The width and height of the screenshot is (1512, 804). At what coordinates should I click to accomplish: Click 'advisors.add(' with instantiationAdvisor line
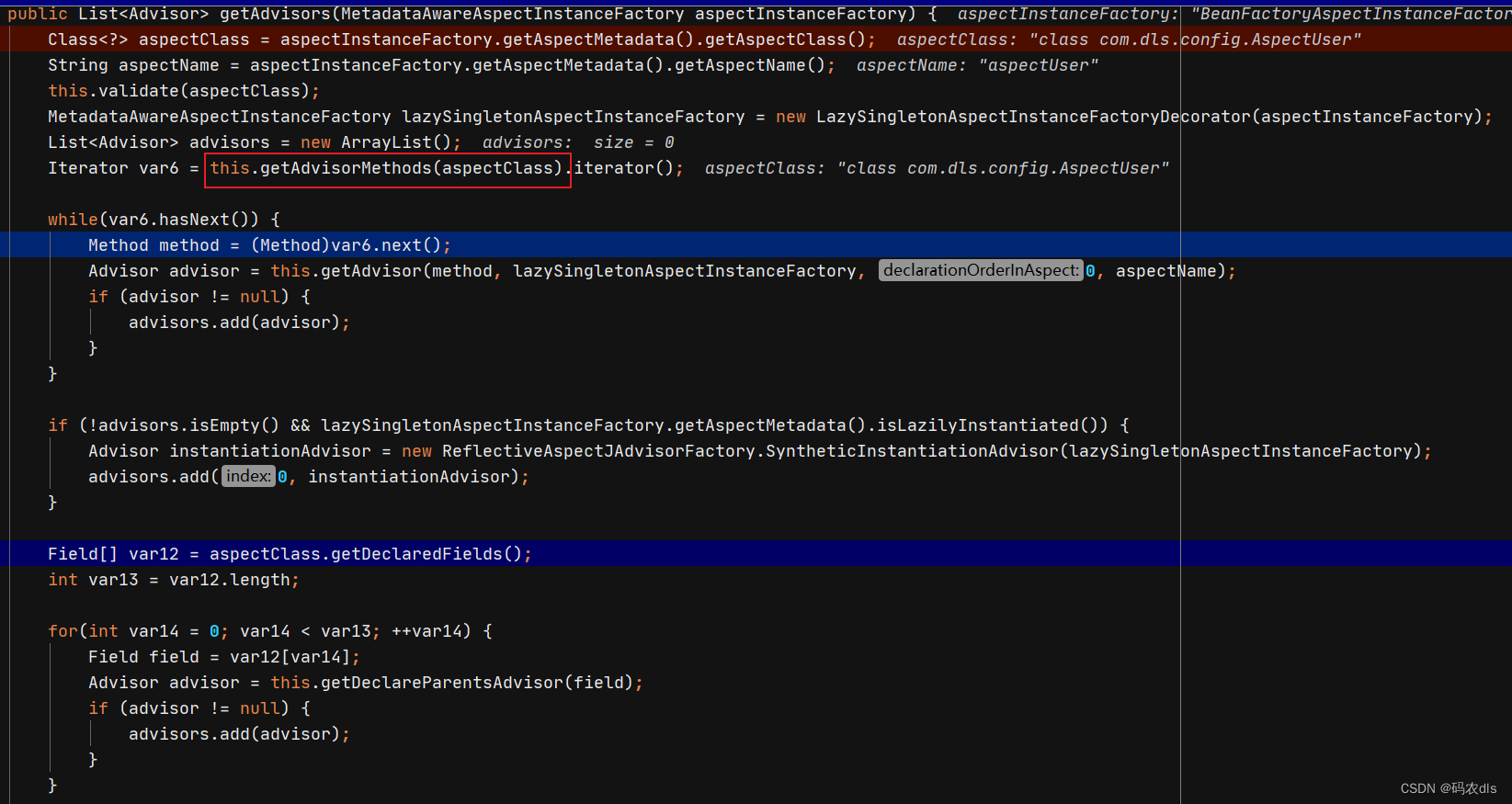(x=308, y=477)
